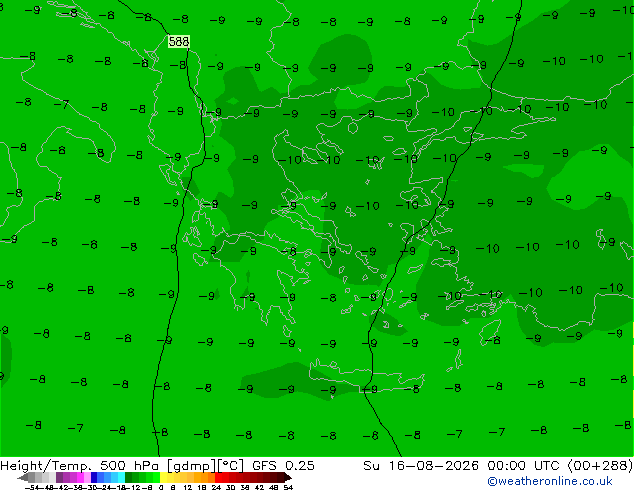Select the left grey arrow of the color scale
This screenshot has width=634, height=490.
(x=23, y=477)
